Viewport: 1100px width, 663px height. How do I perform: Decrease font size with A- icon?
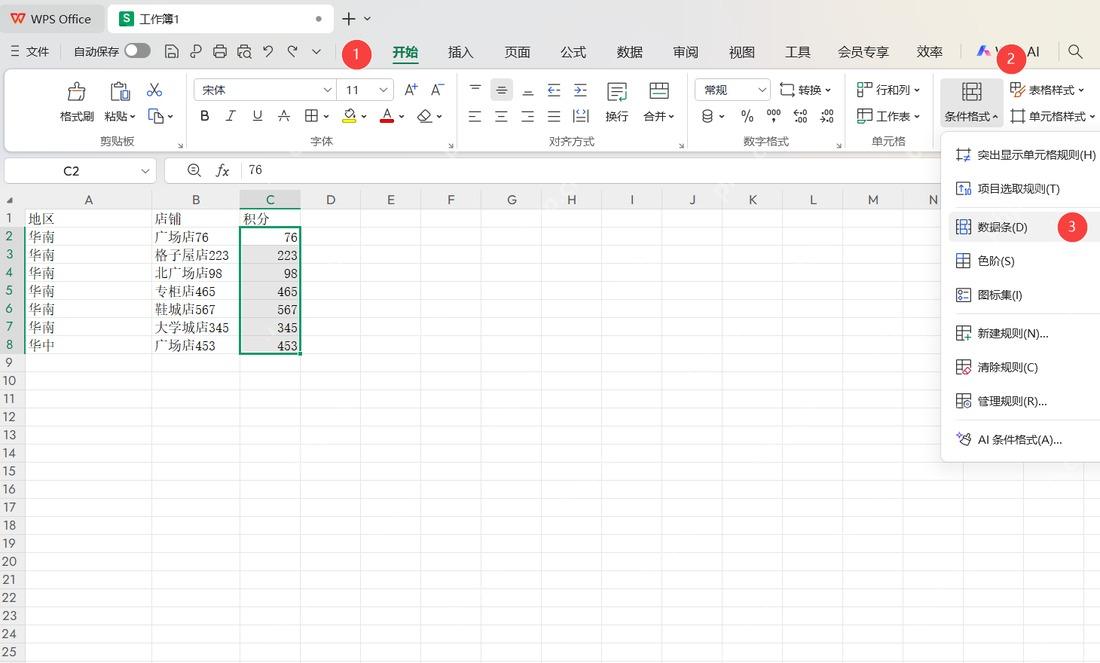pos(437,90)
